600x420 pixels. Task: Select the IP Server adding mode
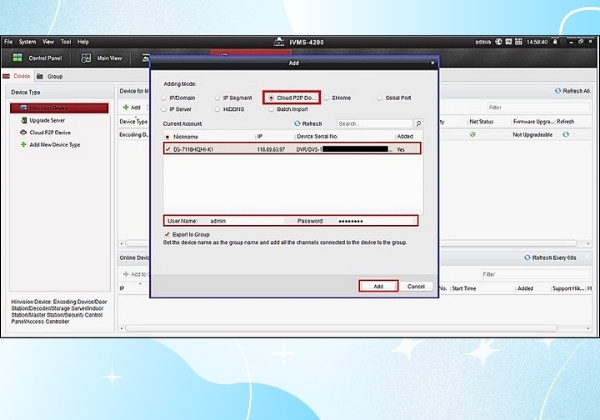(164, 109)
